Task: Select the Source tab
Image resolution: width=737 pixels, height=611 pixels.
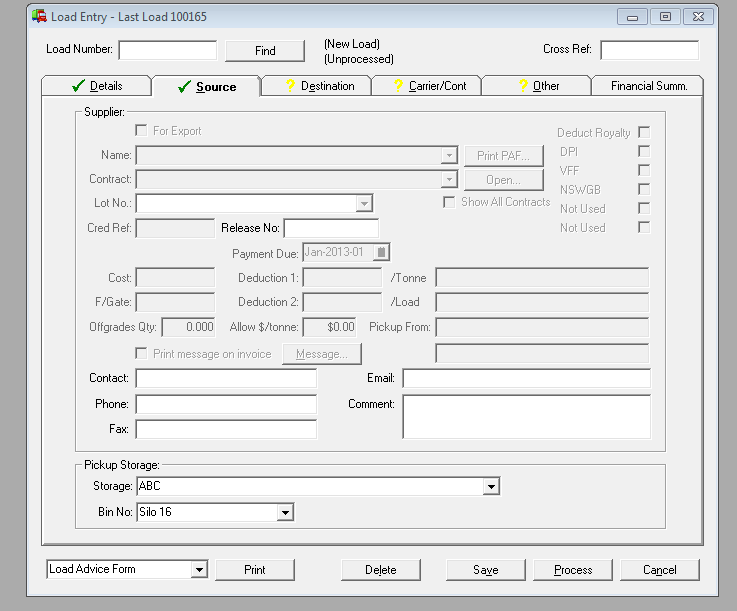Action: pos(206,87)
